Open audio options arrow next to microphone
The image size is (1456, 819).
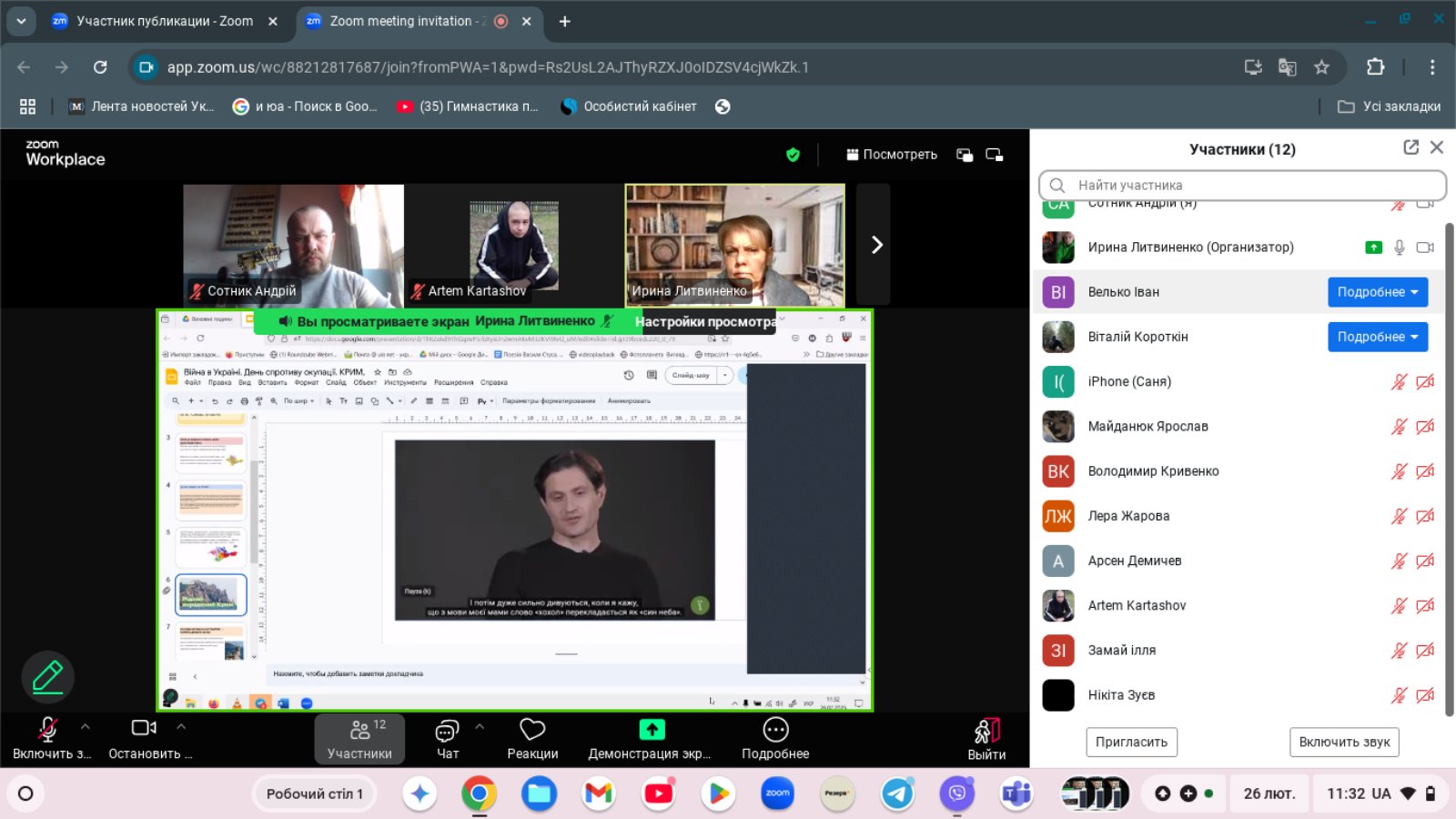(x=86, y=726)
